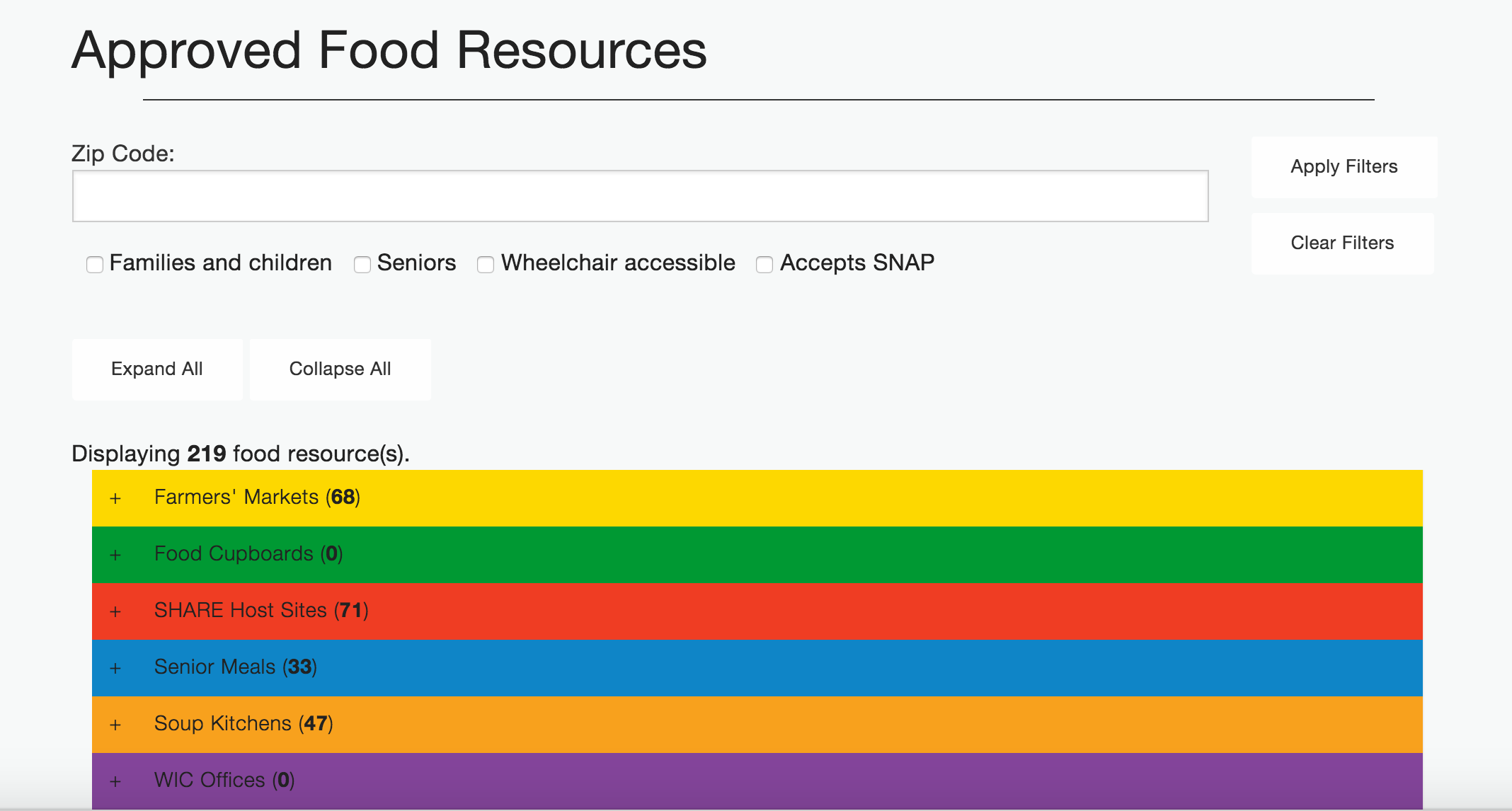The image size is (1512, 811).
Task: Toggle Wheelchair accessible checkbox
Action: [486, 265]
